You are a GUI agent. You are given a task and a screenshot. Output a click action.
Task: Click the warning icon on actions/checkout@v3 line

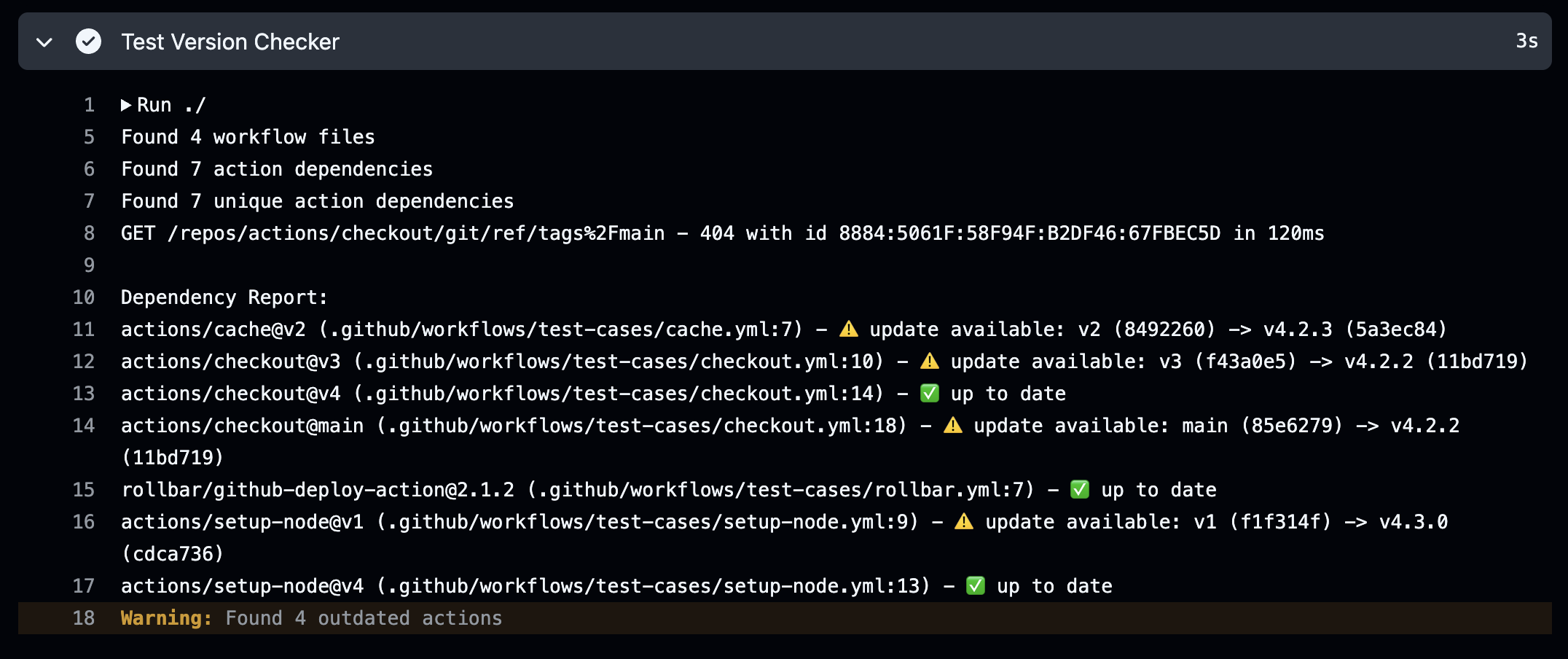pyautogui.click(x=930, y=361)
